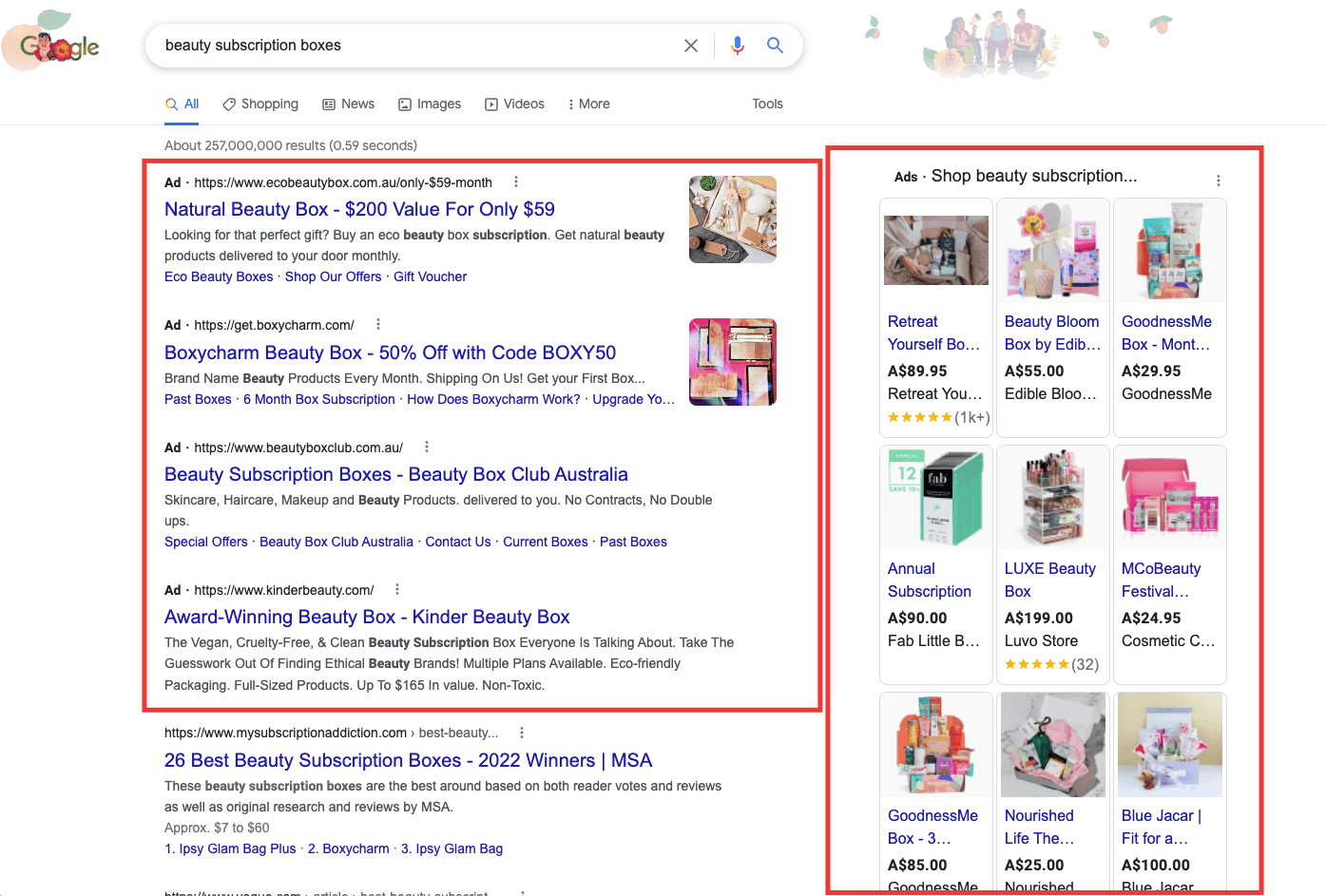Viewport: 1326px width, 896px height.
Task: Switch to the All tab
Action: pyautogui.click(x=183, y=104)
